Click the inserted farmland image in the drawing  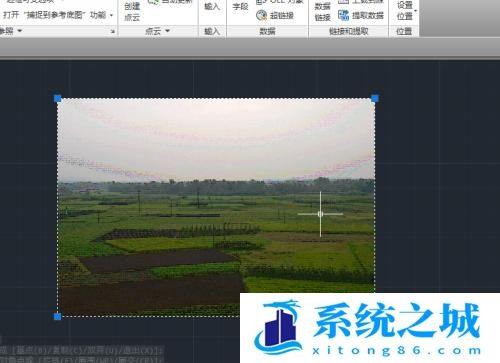click(216, 207)
